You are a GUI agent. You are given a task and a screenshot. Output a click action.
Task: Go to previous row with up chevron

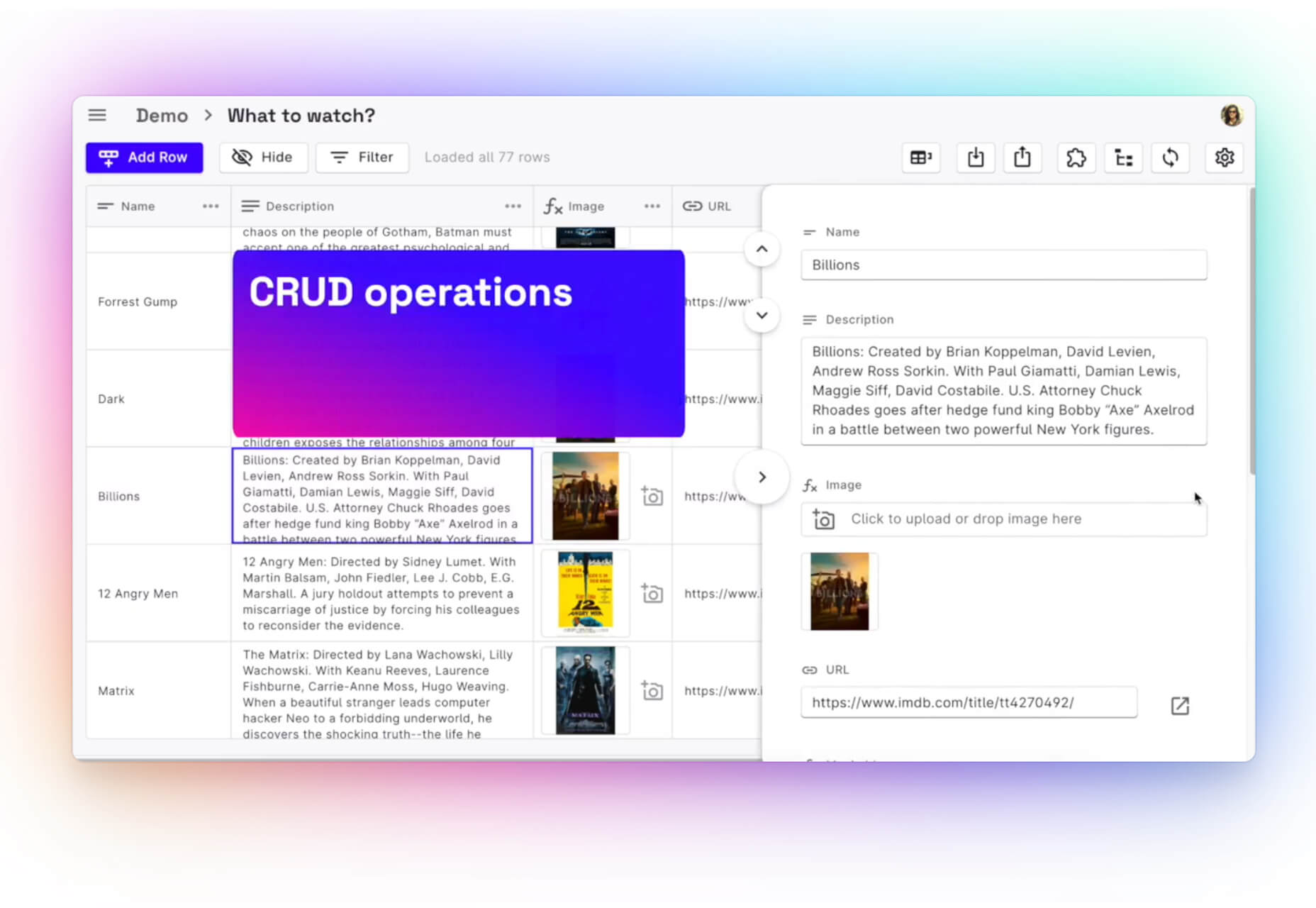pyautogui.click(x=762, y=249)
